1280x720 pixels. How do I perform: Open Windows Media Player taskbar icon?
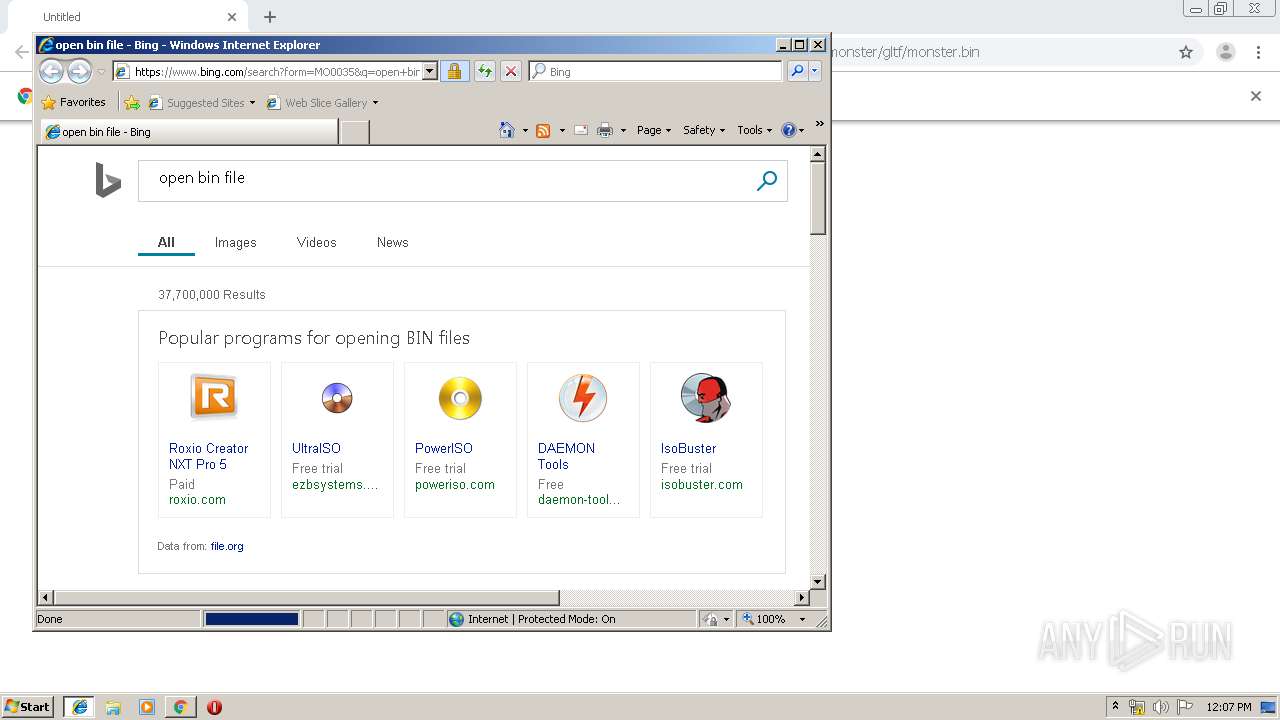pos(147,707)
